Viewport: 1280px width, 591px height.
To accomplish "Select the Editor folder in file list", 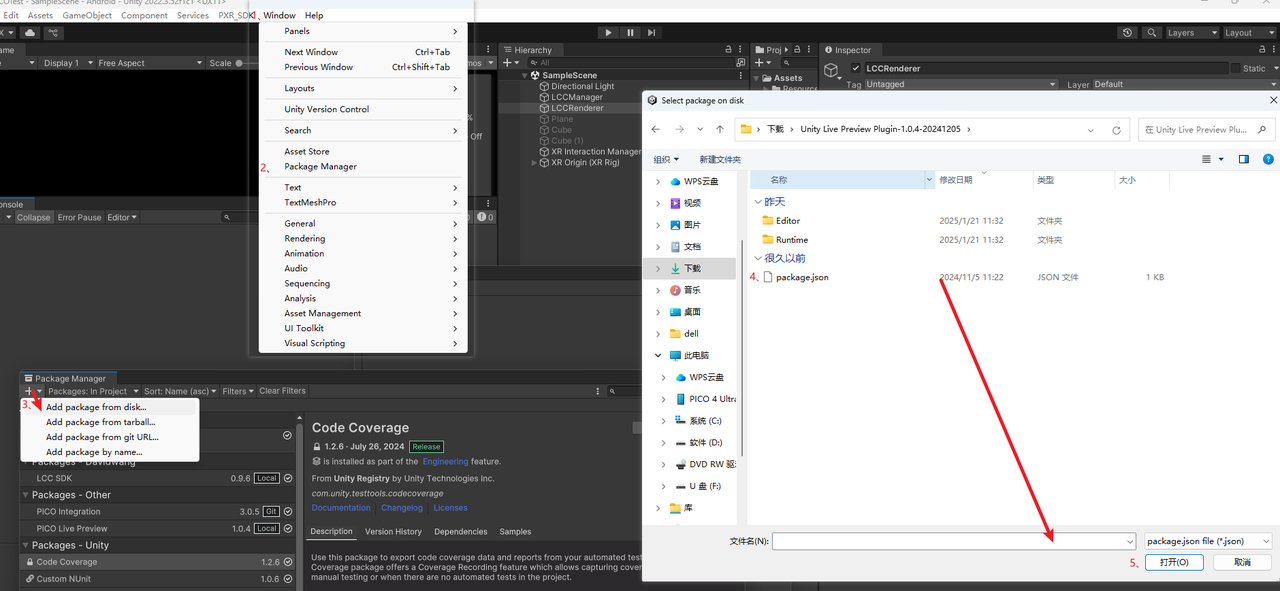I will [780, 220].
